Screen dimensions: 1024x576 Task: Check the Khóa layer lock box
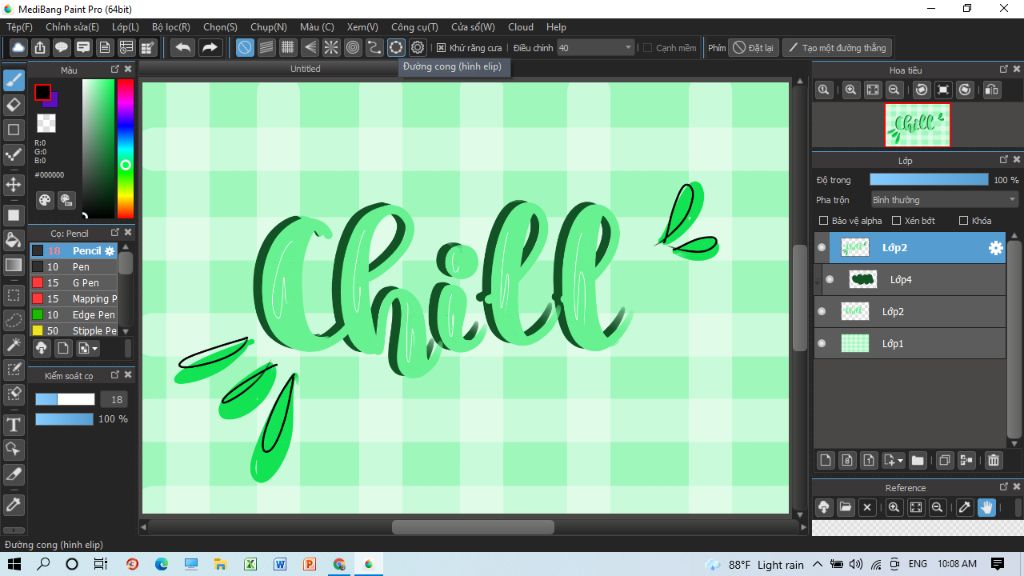(963, 220)
